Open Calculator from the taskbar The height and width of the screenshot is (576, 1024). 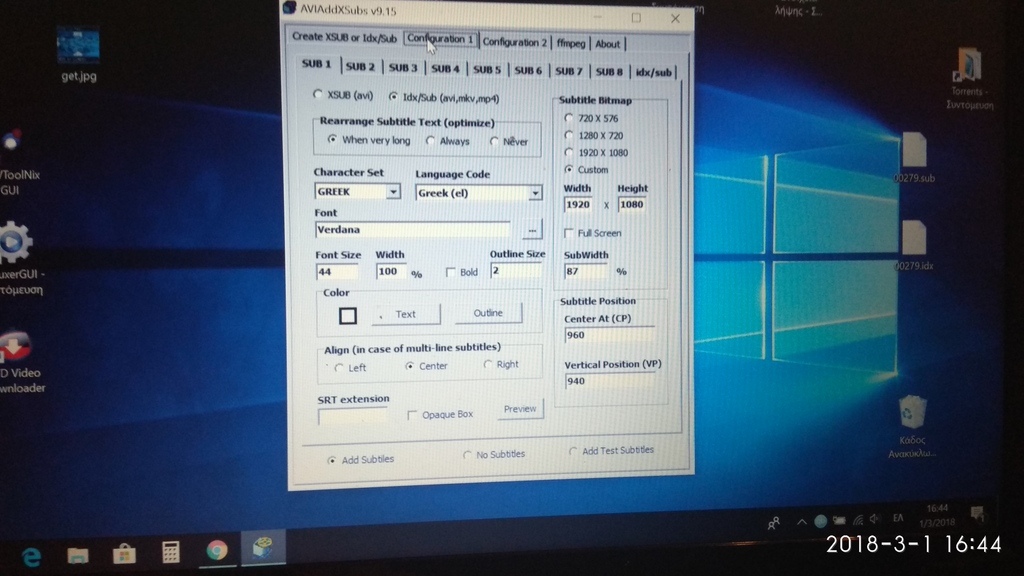click(x=170, y=552)
